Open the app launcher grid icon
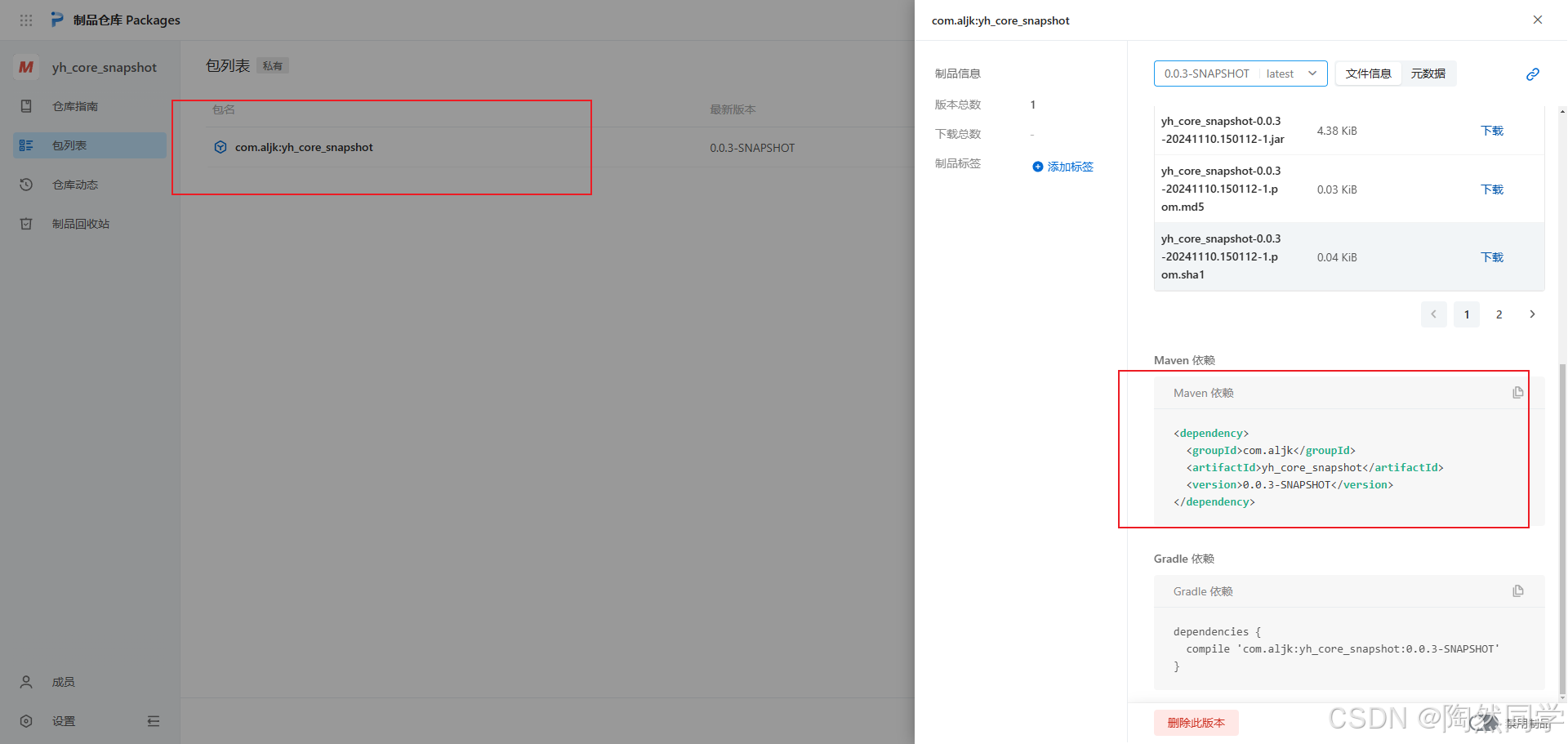This screenshot has width=1568, height=744. (26, 20)
